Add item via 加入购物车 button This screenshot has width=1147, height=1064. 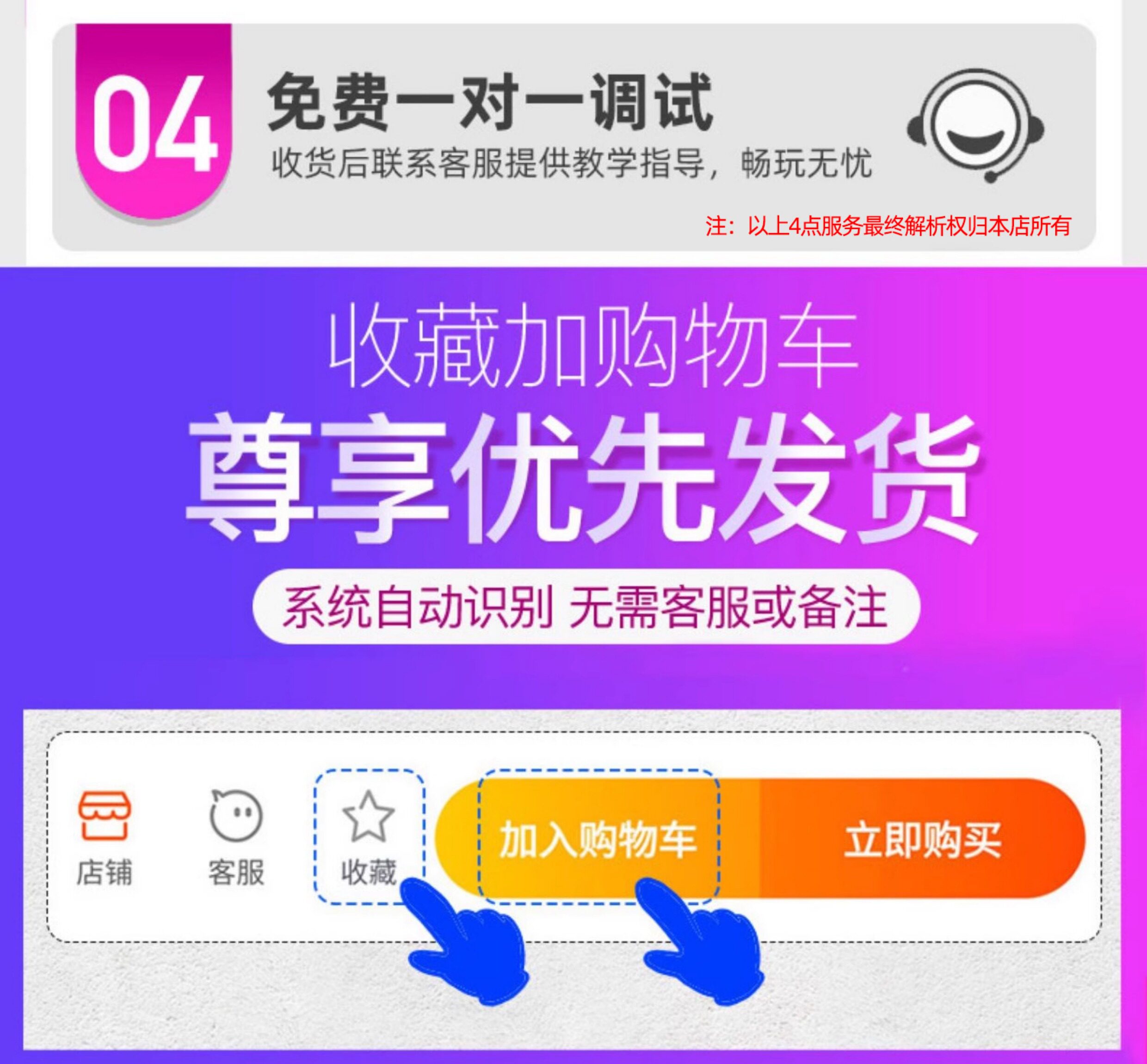598,840
